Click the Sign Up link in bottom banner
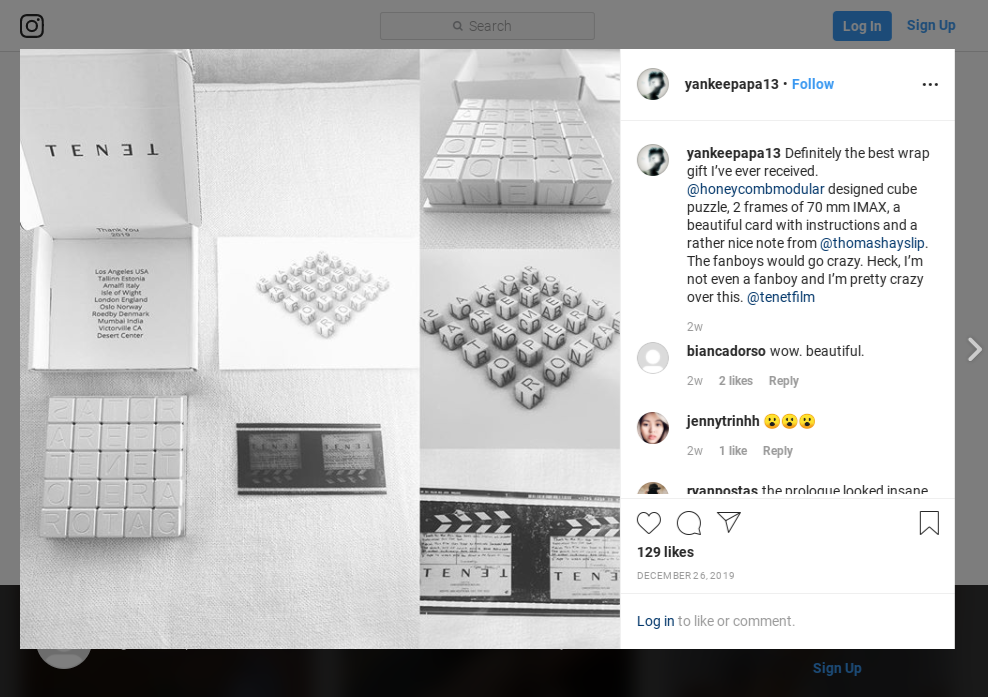Viewport: 988px width, 697px height. (837, 668)
